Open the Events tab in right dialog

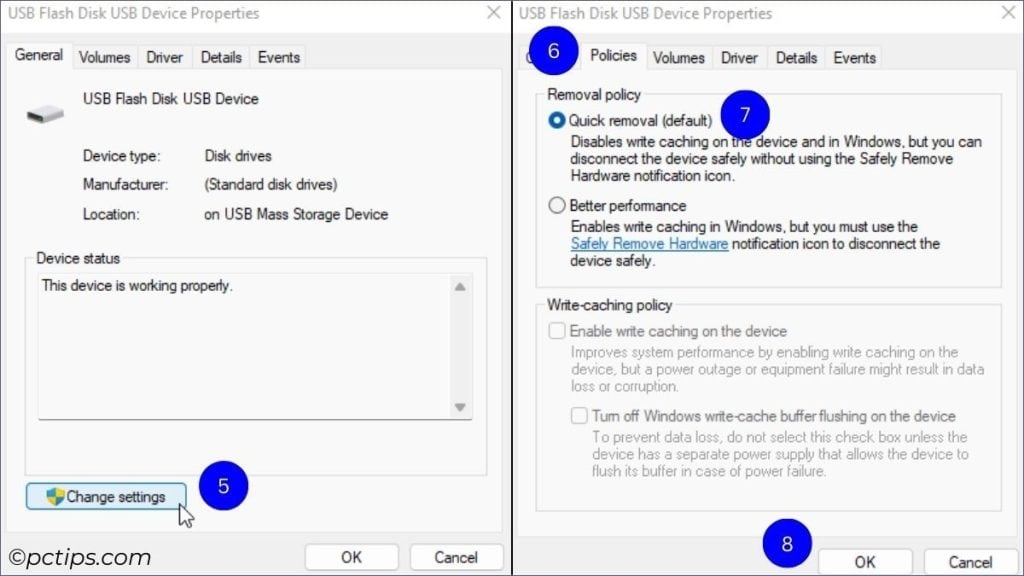click(854, 58)
